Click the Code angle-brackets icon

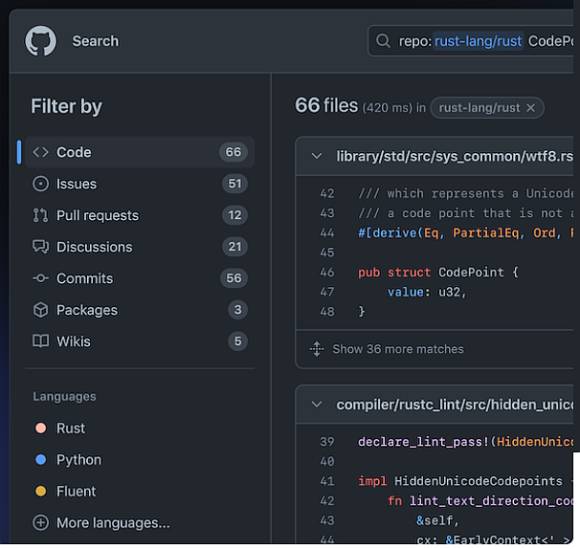[x=40, y=152]
